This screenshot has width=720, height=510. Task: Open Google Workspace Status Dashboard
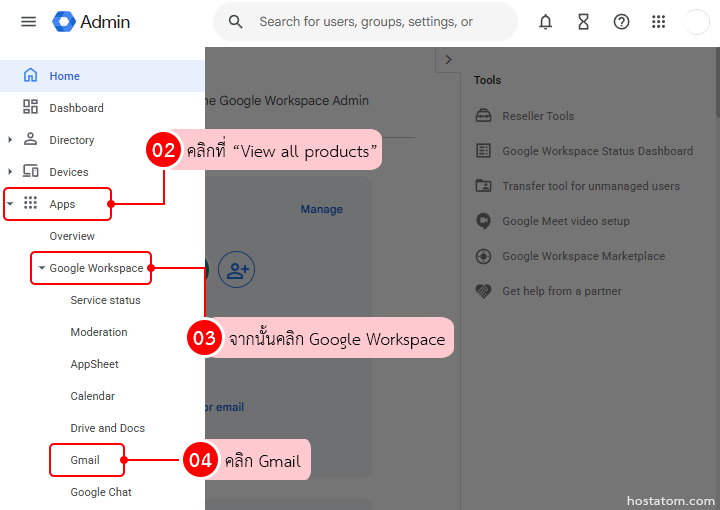pyautogui.click(x=597, y=151)
